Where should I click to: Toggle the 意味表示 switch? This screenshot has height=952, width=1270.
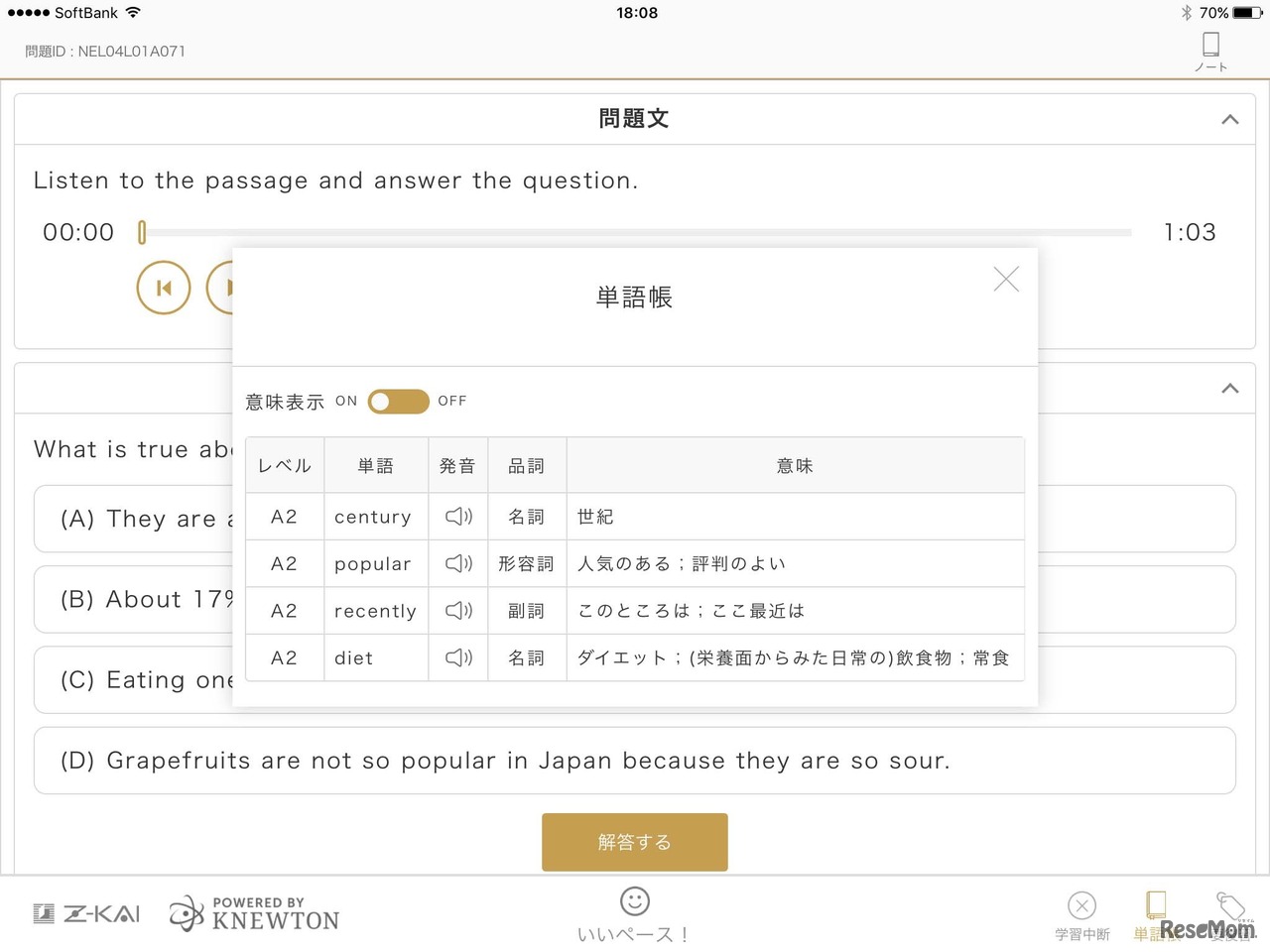[x=398, y=401]
